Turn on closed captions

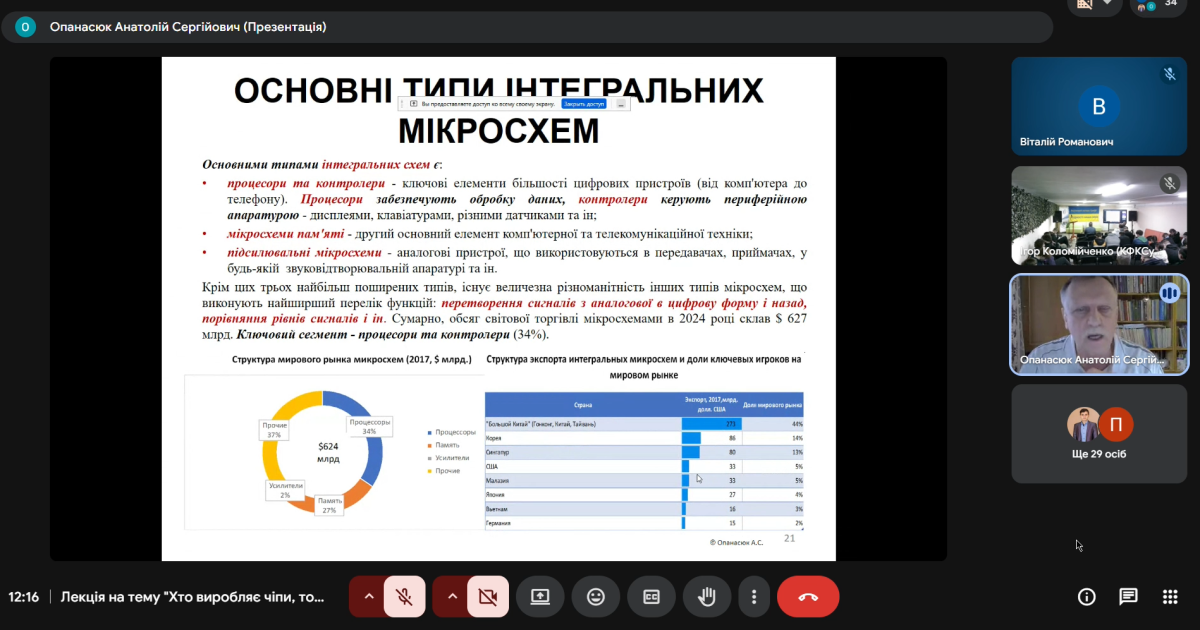tap(651, 597)
